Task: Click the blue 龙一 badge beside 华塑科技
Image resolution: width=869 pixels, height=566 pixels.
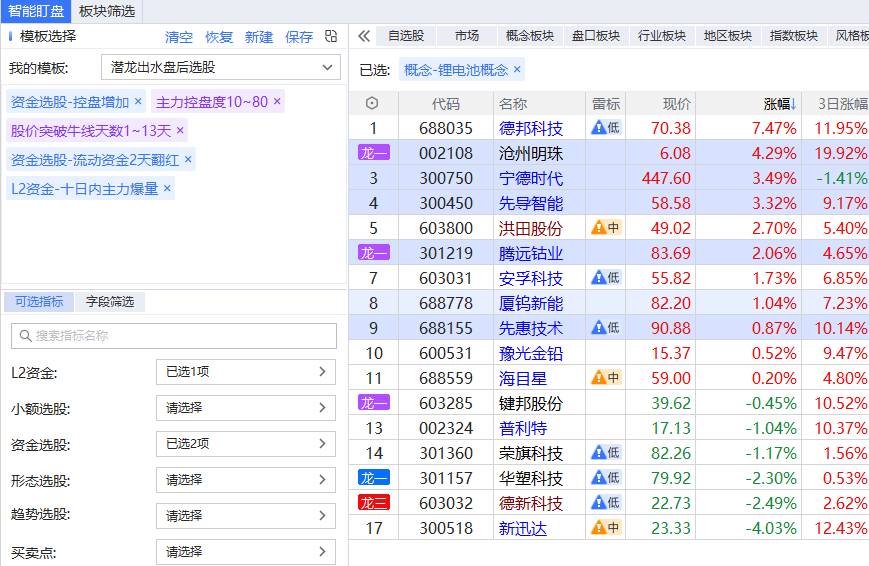Action: point(373,478)
